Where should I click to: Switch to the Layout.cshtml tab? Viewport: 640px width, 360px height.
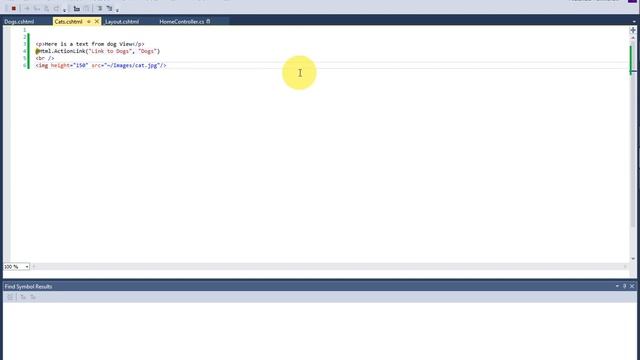[x=122, y=22]
